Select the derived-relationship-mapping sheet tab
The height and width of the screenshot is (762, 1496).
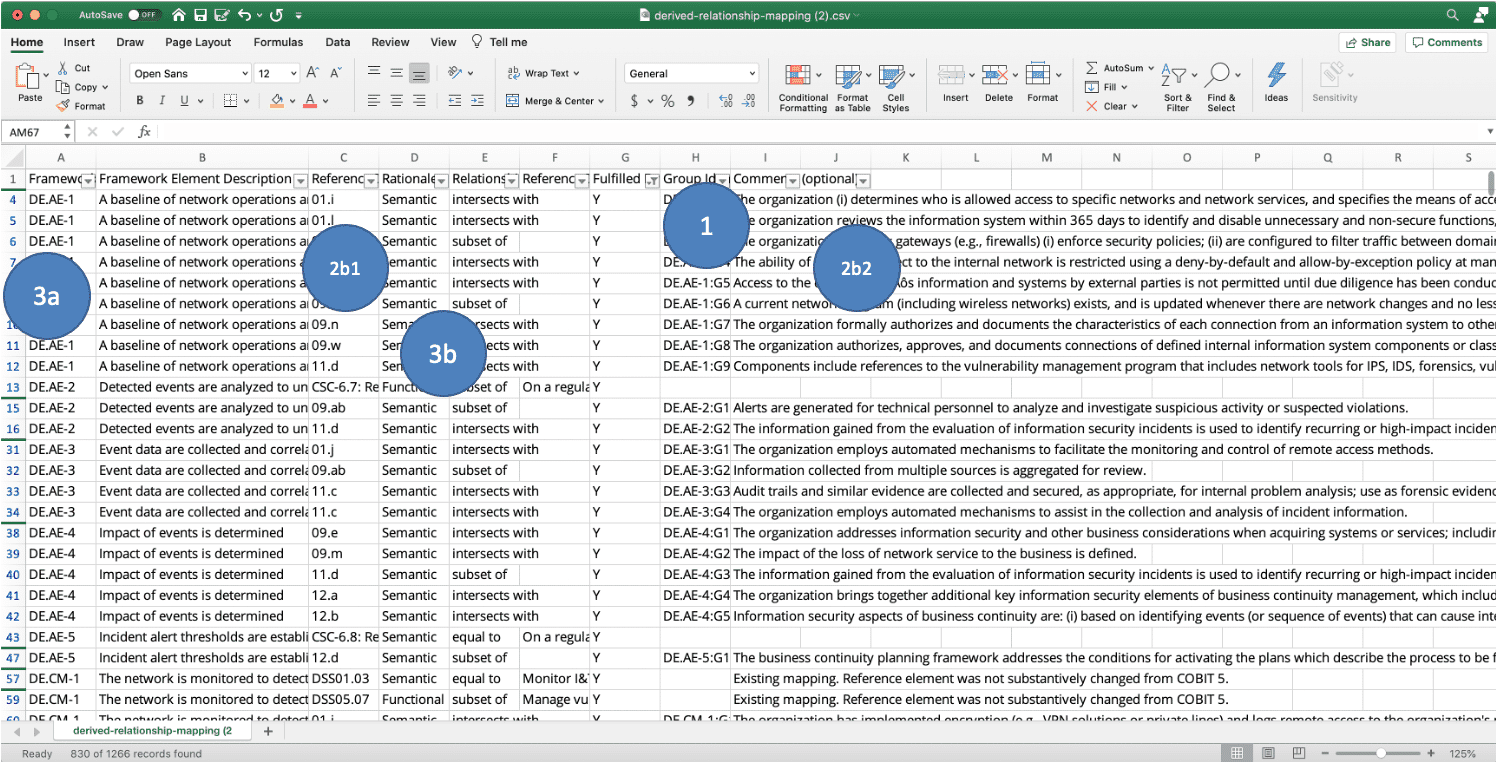(x=151, y=731)
